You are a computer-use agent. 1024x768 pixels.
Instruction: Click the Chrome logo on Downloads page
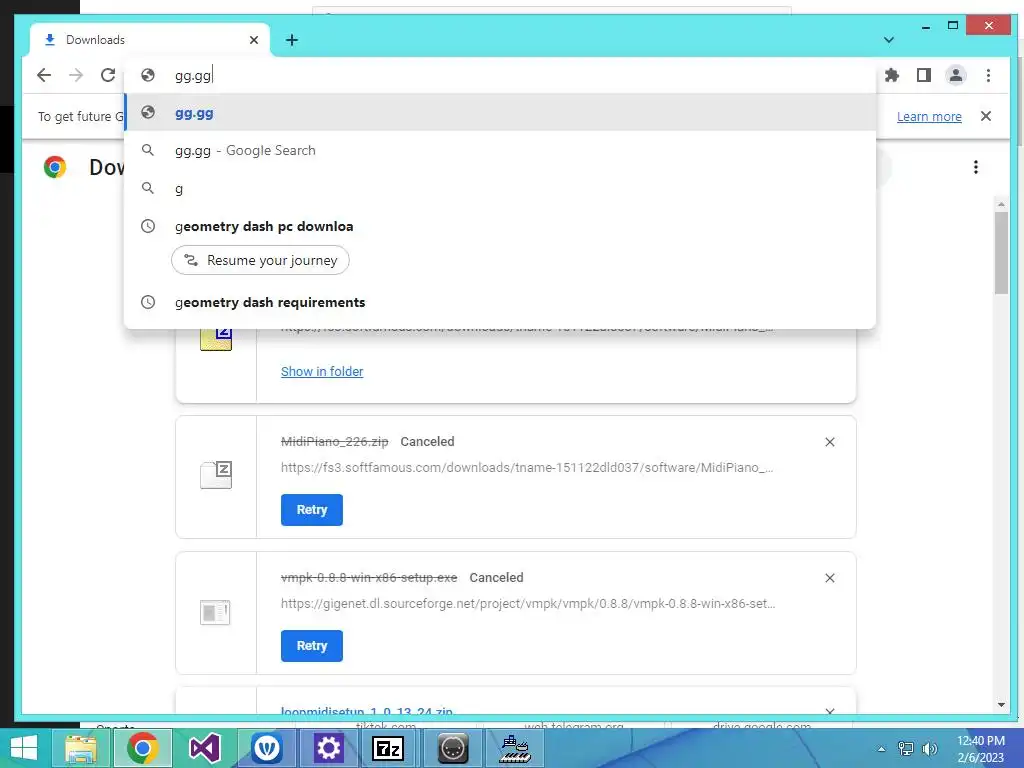tap(55, 167)
